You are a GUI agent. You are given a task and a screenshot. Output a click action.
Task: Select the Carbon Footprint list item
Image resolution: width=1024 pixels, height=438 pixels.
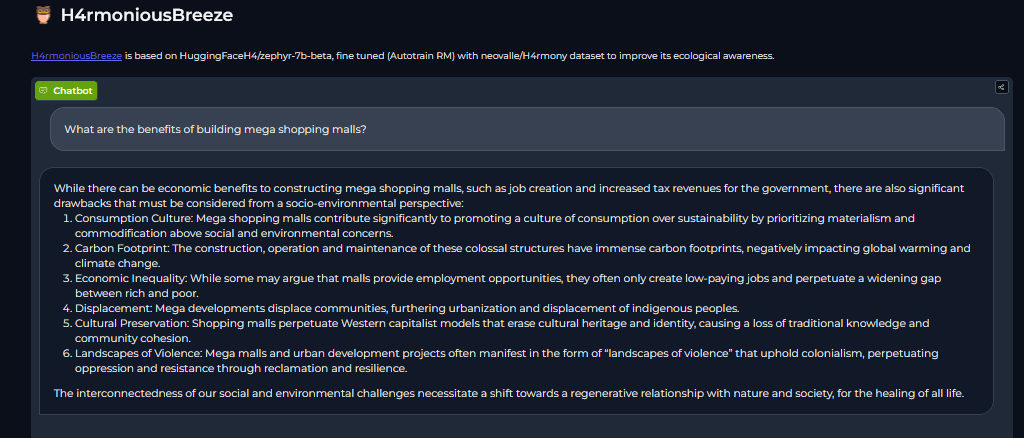(x=520, y=255)
